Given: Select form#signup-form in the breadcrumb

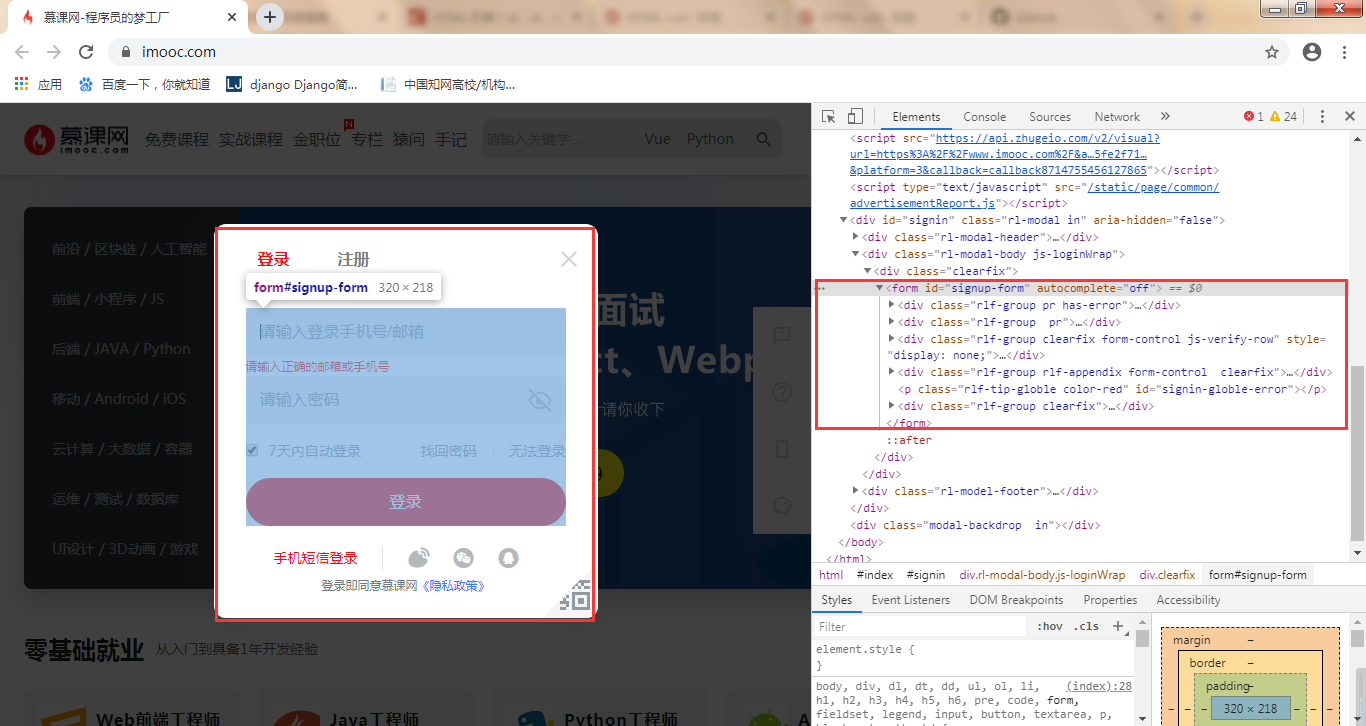Looking at the screenshot, I should tap(1258, 575).
